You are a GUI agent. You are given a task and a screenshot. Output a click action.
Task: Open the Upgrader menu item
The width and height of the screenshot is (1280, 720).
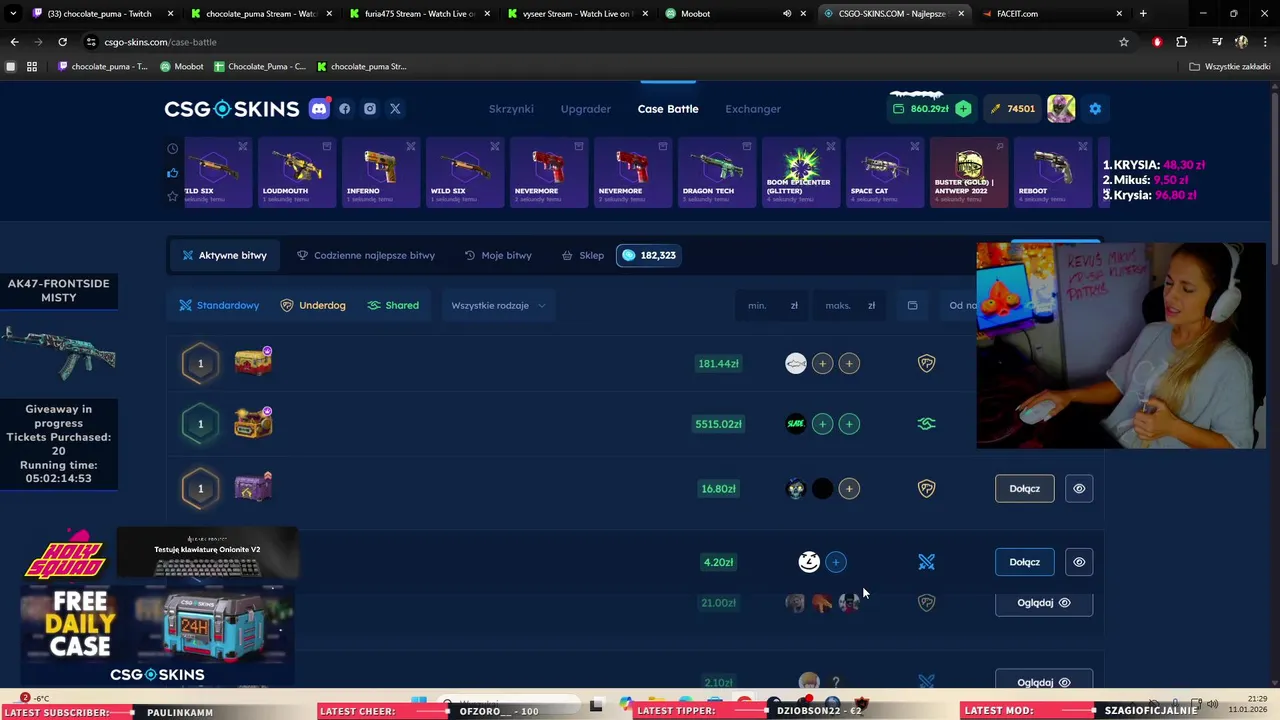586,109
